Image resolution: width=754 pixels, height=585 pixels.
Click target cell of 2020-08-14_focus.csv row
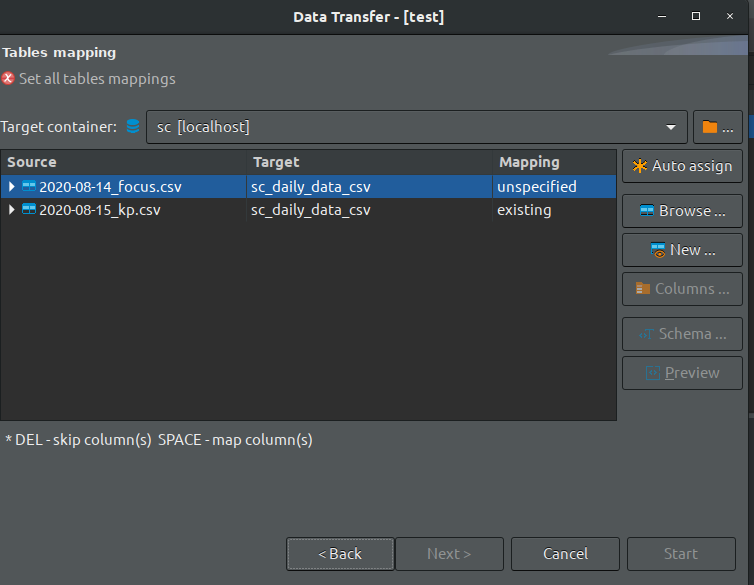[369, 187]
